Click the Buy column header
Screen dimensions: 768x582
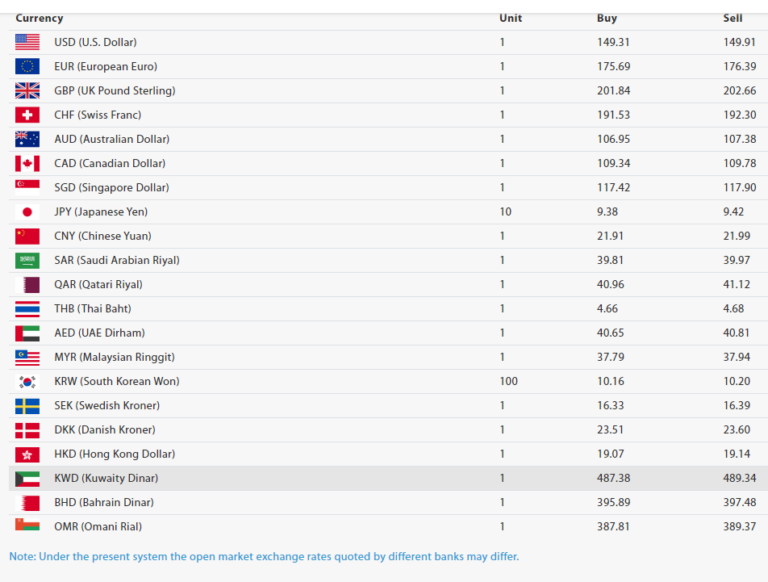coord(607,18)
